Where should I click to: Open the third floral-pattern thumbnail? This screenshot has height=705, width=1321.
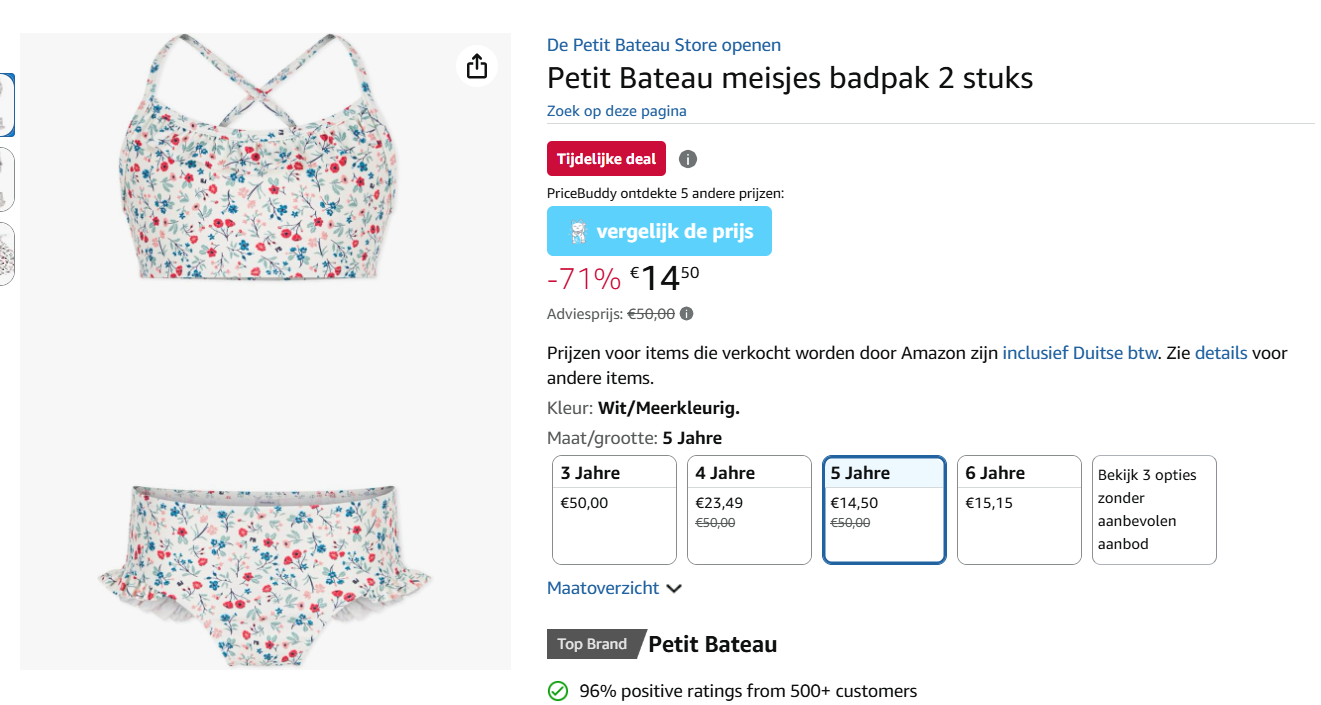(6, 253)
